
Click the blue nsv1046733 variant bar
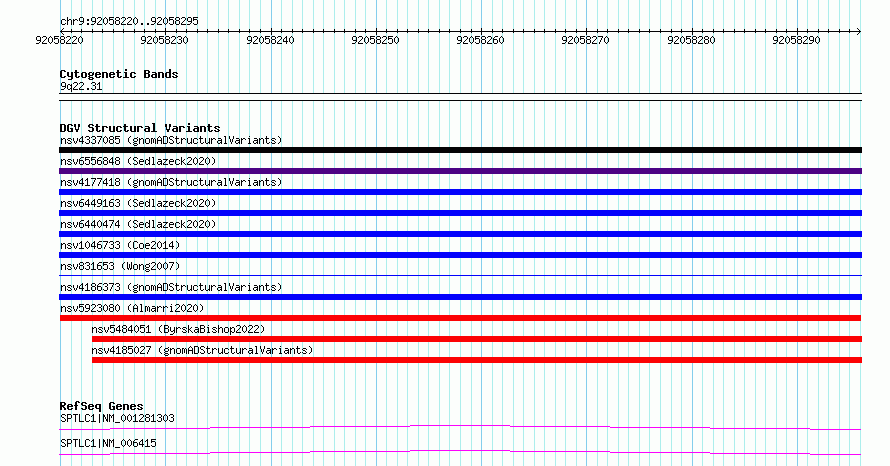[460, 255]
